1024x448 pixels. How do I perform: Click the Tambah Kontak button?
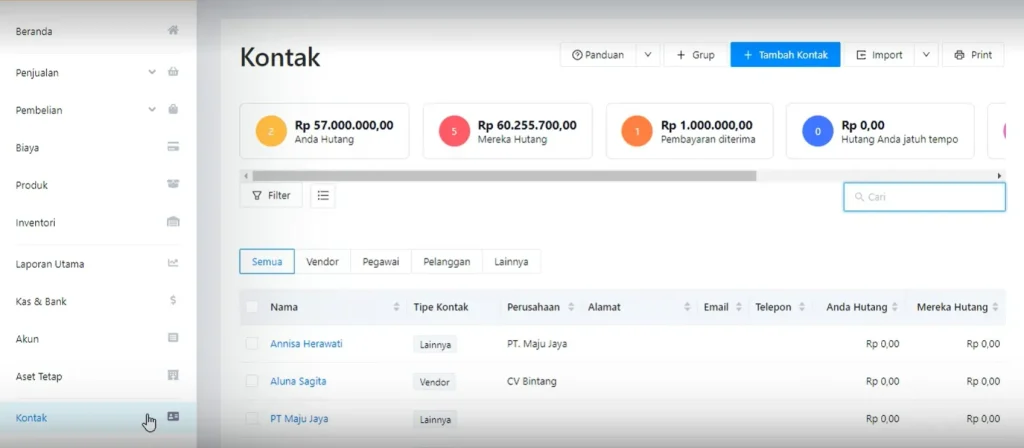pyautogui.click(x=785, y=55)
